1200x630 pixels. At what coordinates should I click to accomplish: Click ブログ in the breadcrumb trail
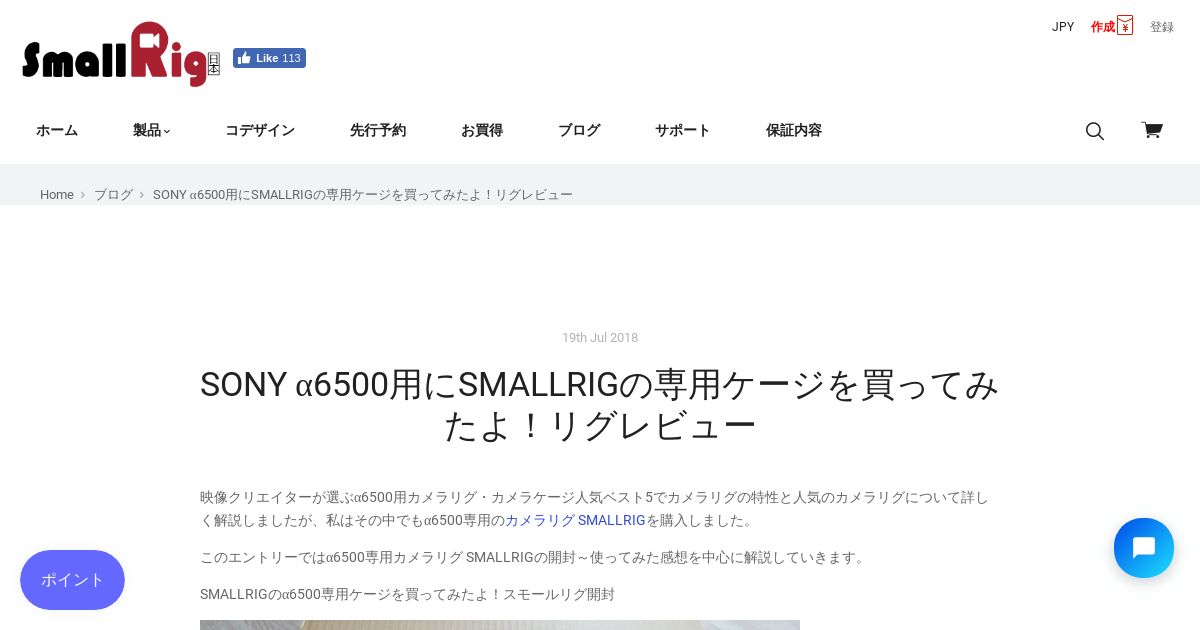113,195
